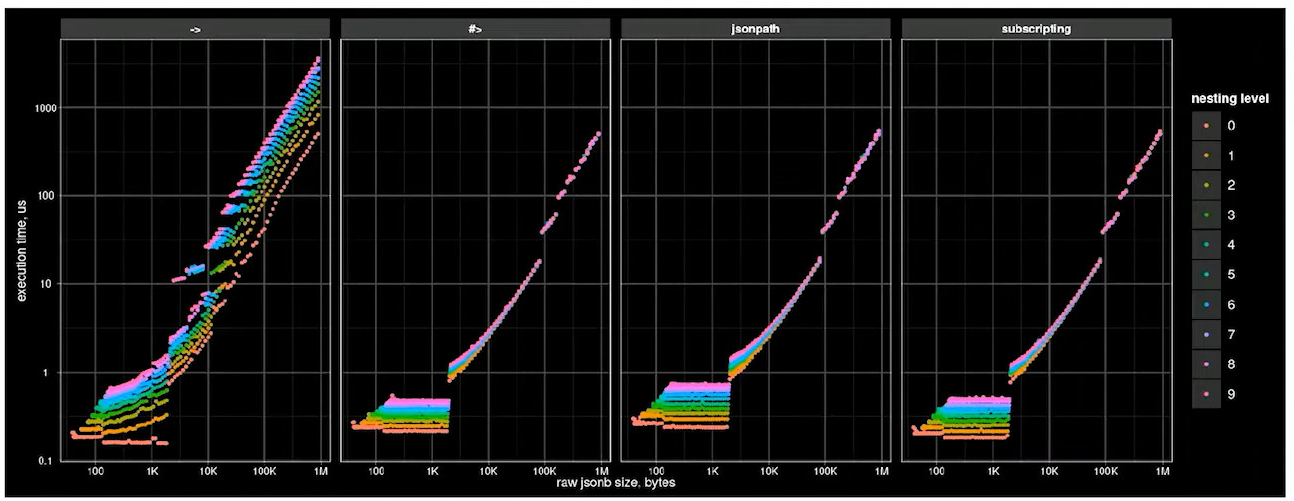Viewport: 1294px width, 501px height.
Task: Select nesting level 4 in the legend
Action: (1207, 245)
